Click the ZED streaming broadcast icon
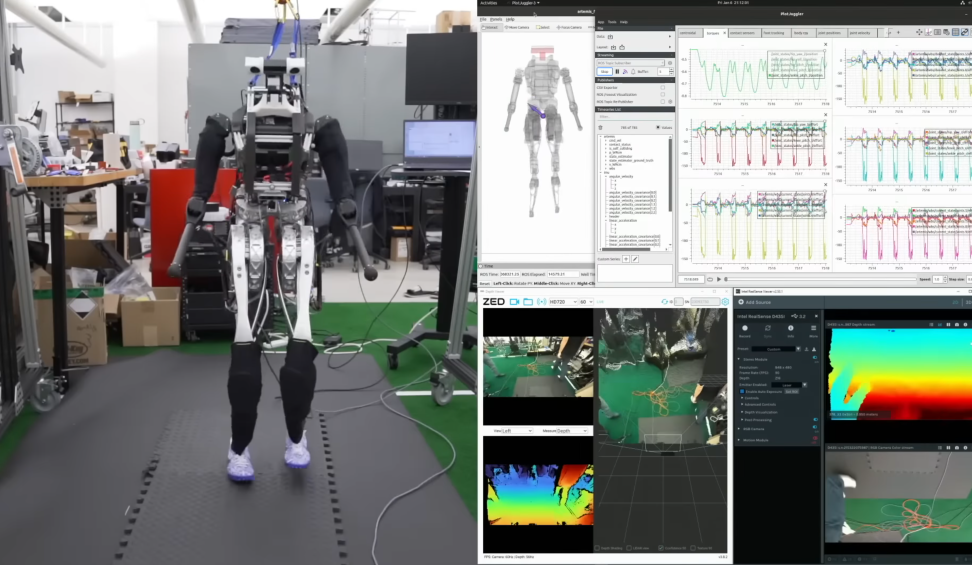Screen dimensions: 972x565 (x=541, y=301)
